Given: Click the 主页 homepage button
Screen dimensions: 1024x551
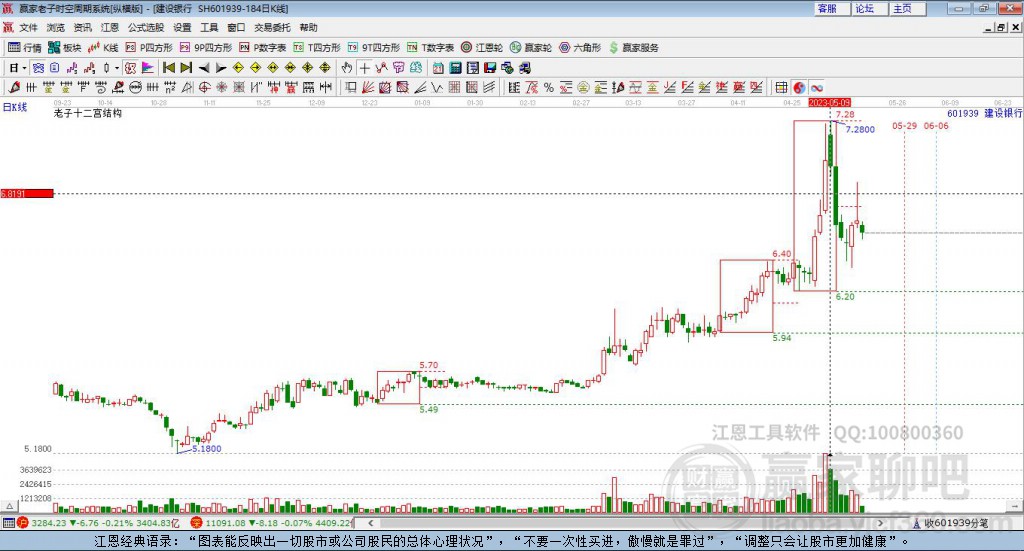Looking at the screenshot, I should tap(907, 8).
